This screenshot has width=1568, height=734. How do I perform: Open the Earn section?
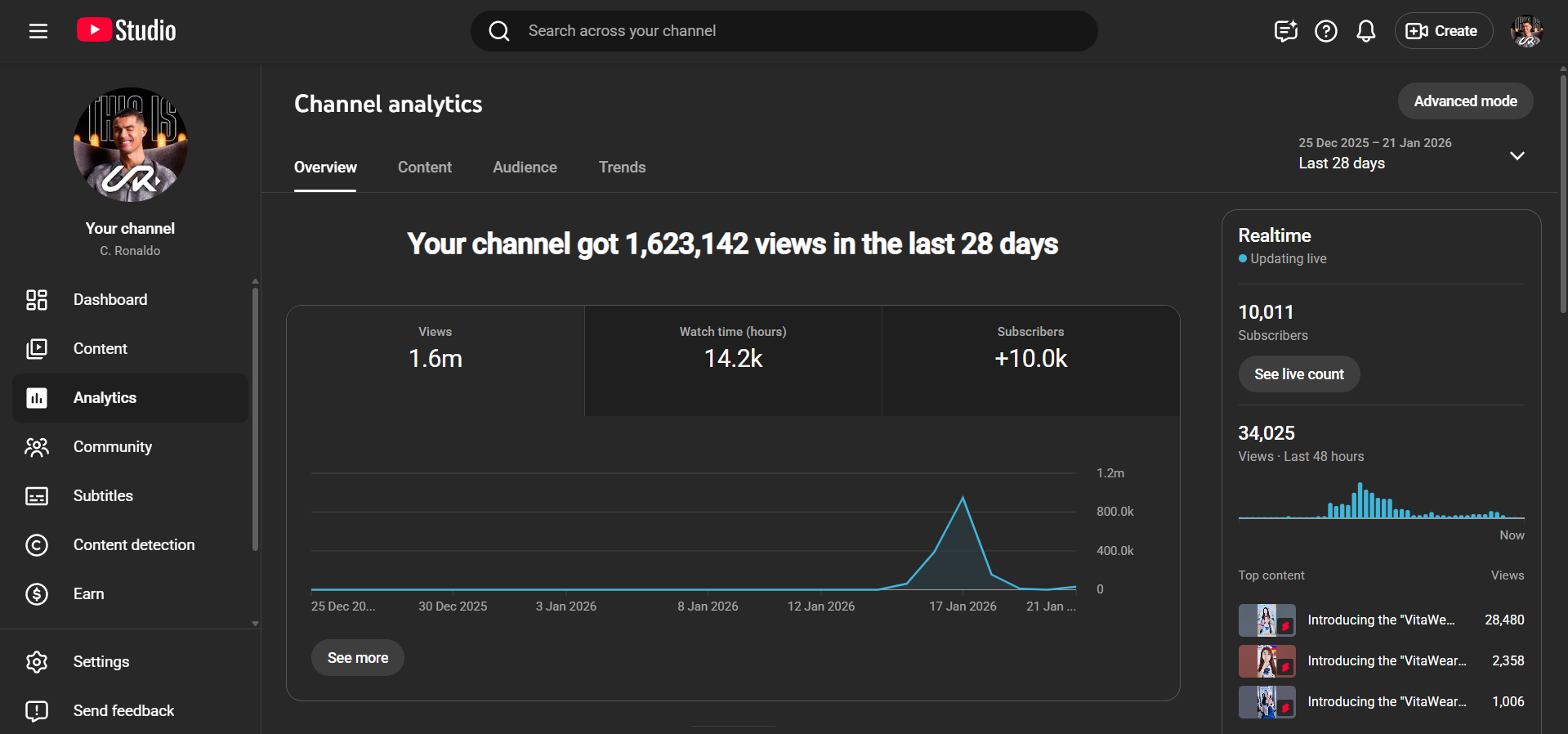click(88, 594)
